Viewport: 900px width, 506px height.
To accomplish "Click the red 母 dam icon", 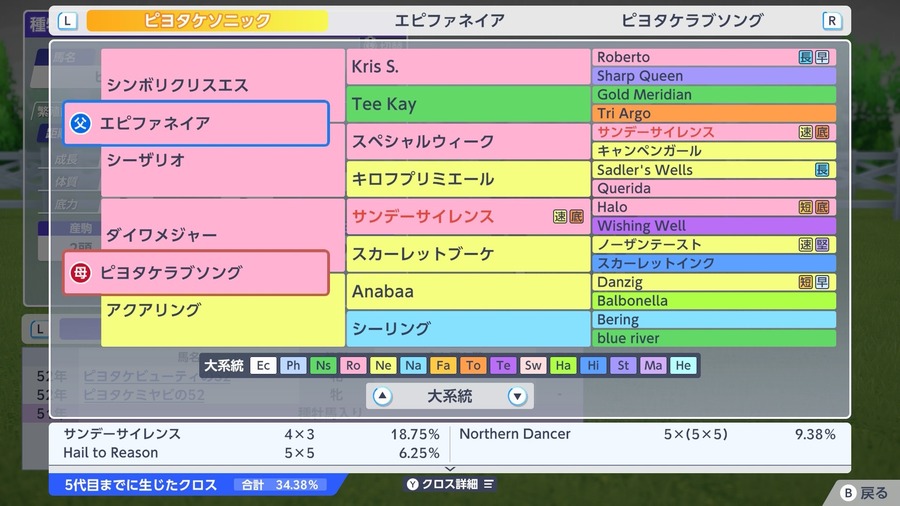I will (81, 273).
